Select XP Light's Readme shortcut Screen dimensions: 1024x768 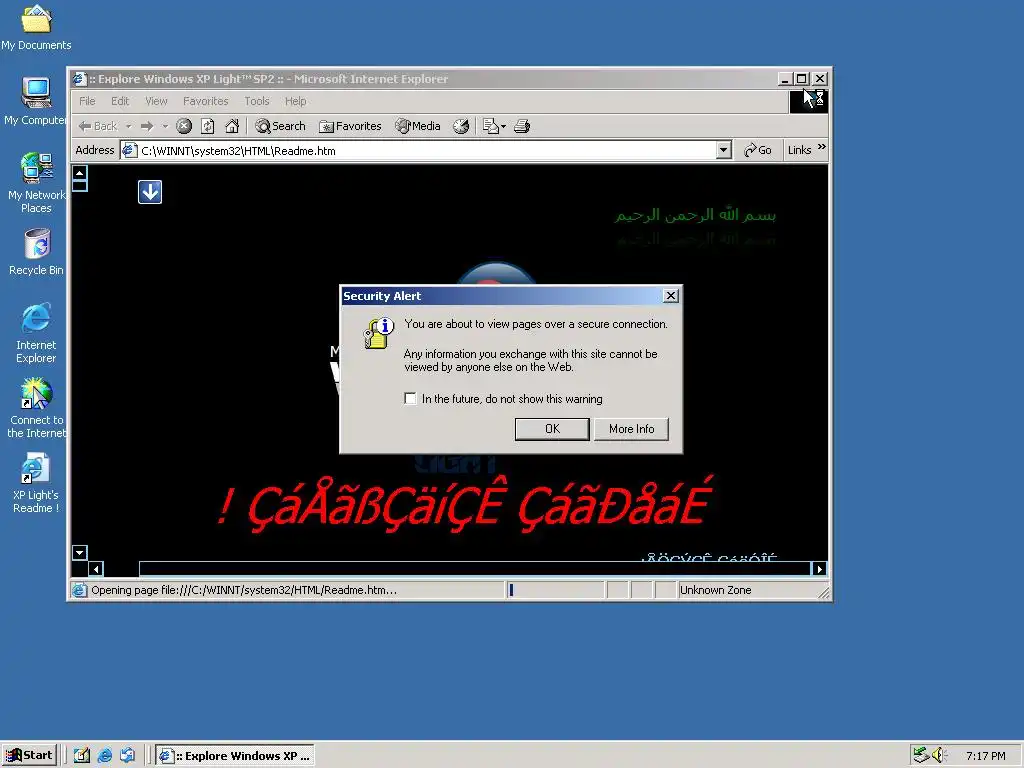pyautogui.click(x=37, y=483)
